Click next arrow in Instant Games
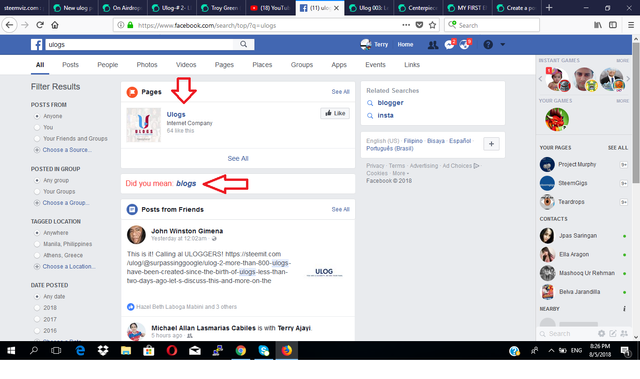The height and width of the screenshot is (379, 640). click(x=628, y=79)
